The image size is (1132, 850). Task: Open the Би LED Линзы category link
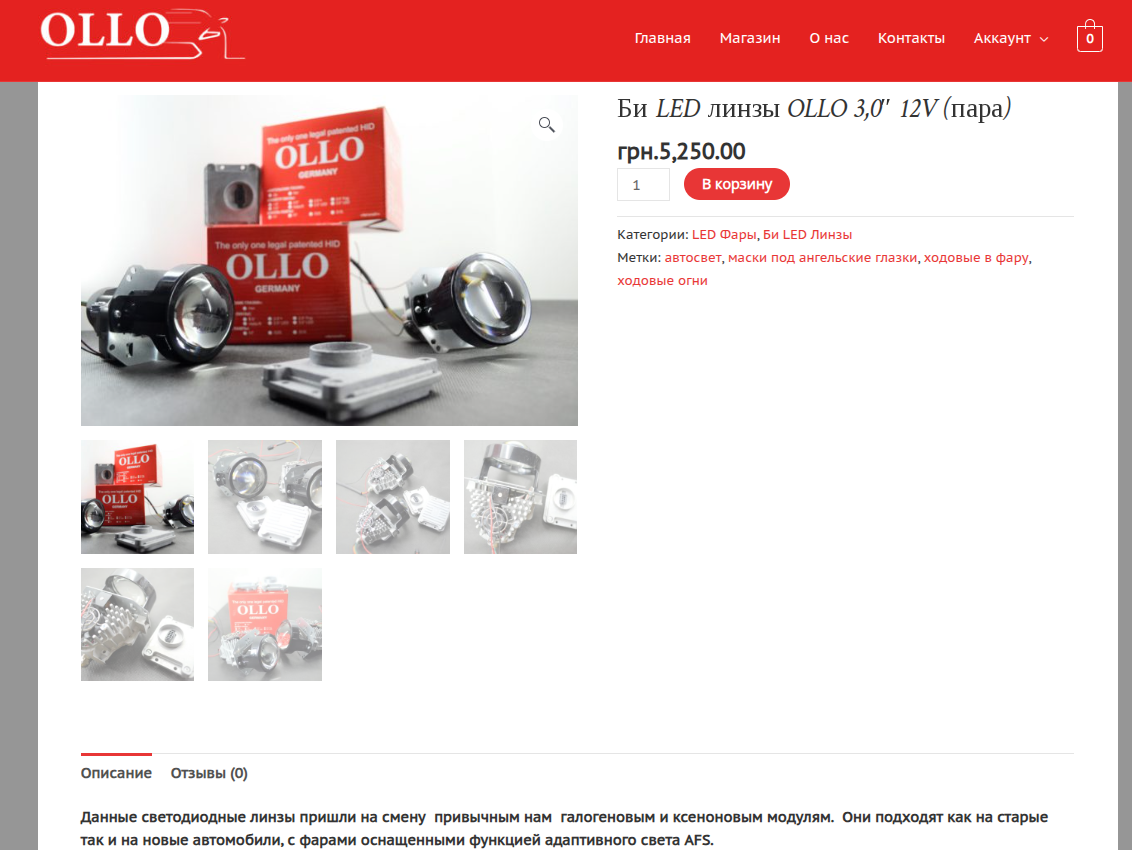[807, 235]
